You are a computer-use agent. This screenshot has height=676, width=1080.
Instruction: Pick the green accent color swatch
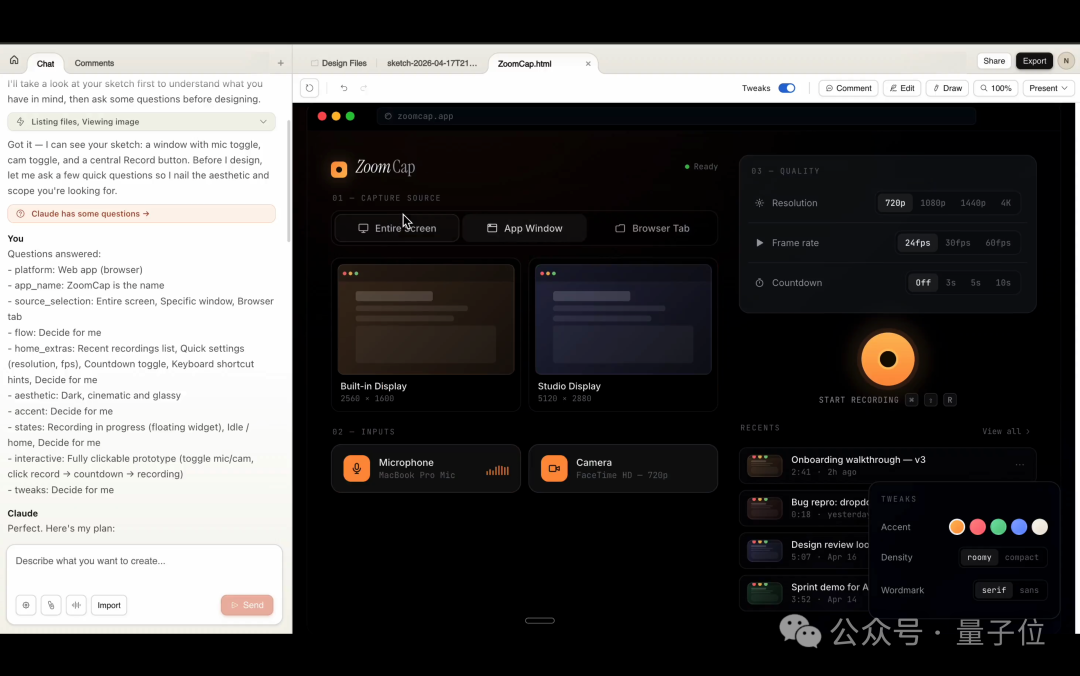(x=998, y=527)
